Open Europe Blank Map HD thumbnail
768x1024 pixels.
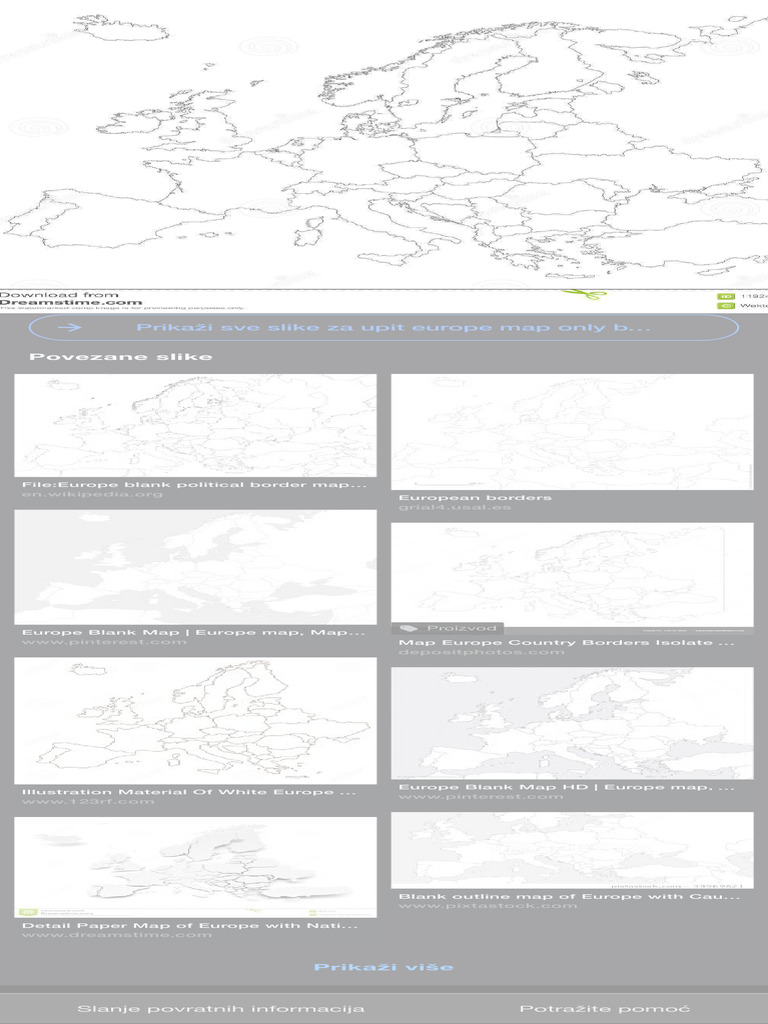(572, 723)
